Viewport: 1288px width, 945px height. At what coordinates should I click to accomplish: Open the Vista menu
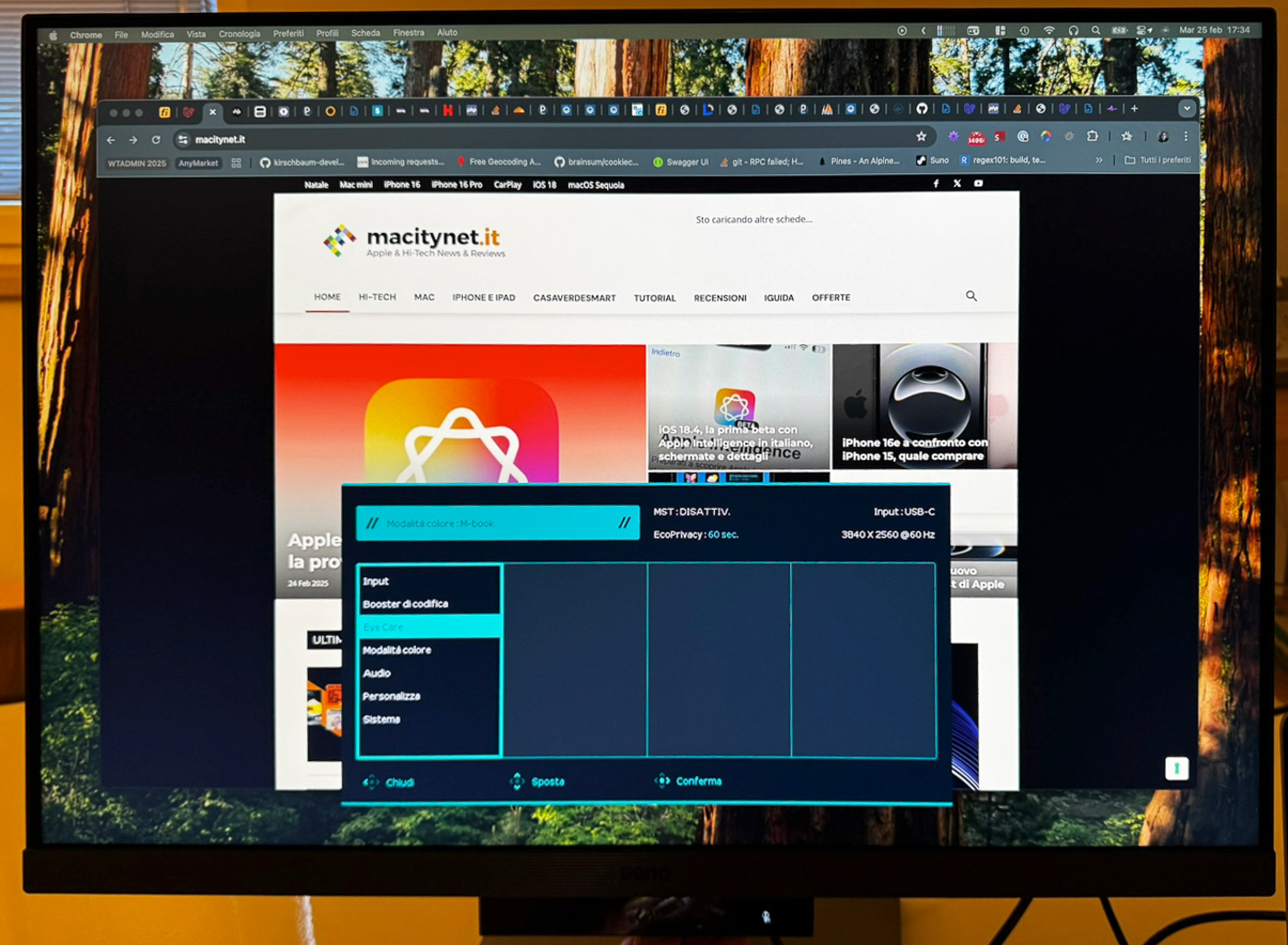tap(196, 34)
